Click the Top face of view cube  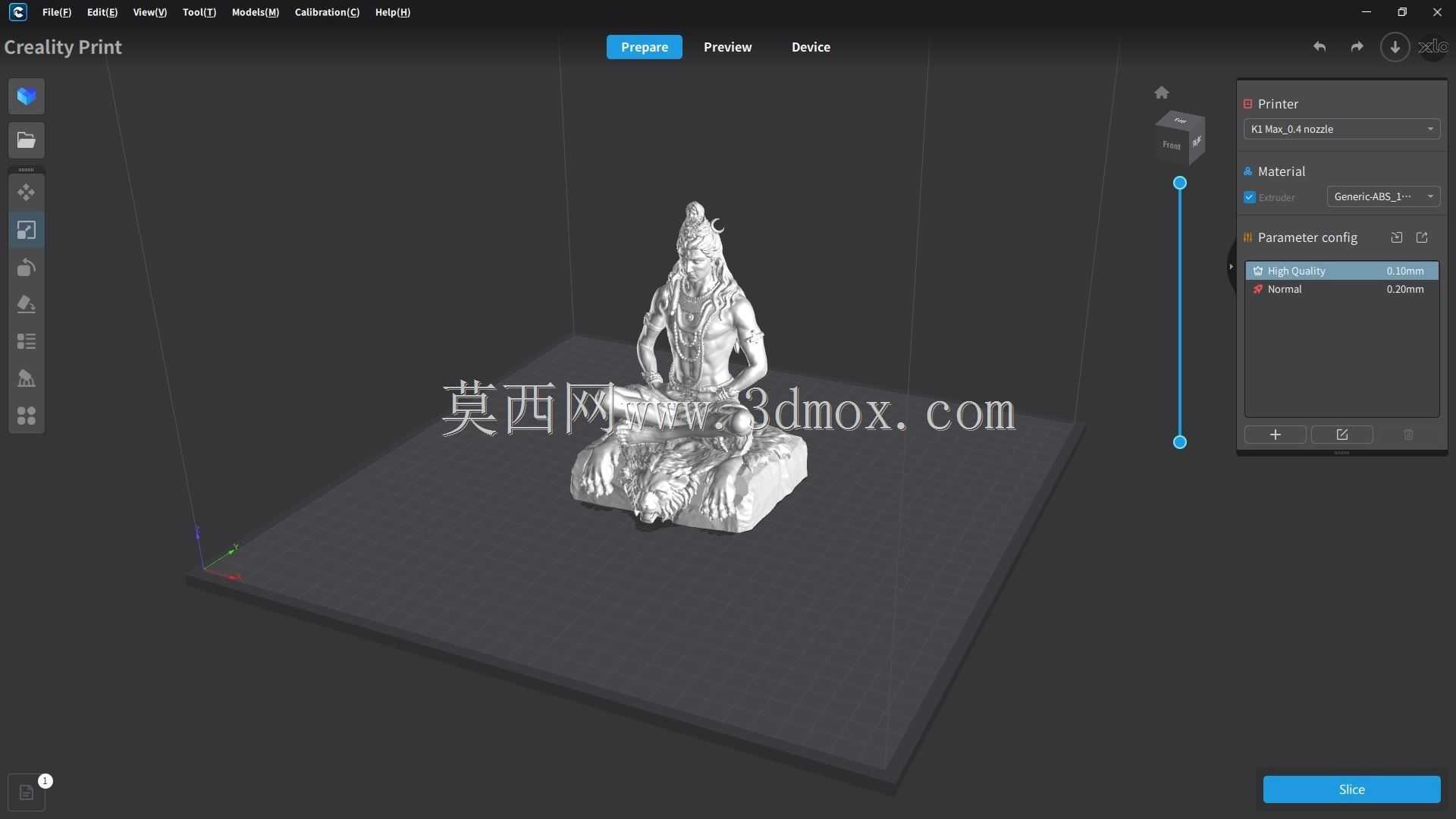(x=1181, y=120)
